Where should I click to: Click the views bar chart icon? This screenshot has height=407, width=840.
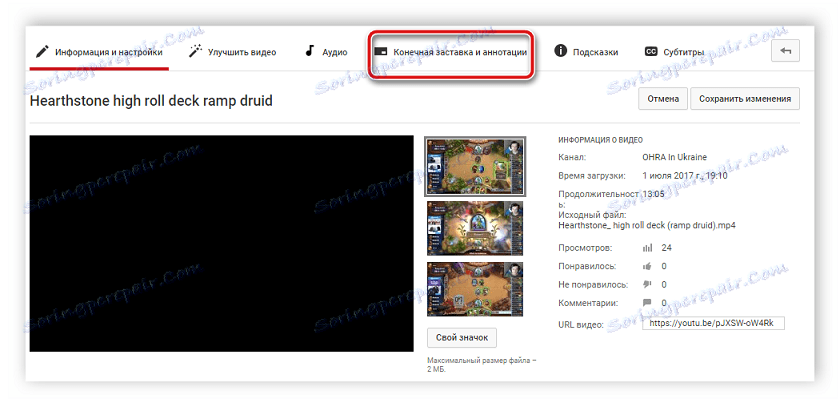[x=648, y=248]
